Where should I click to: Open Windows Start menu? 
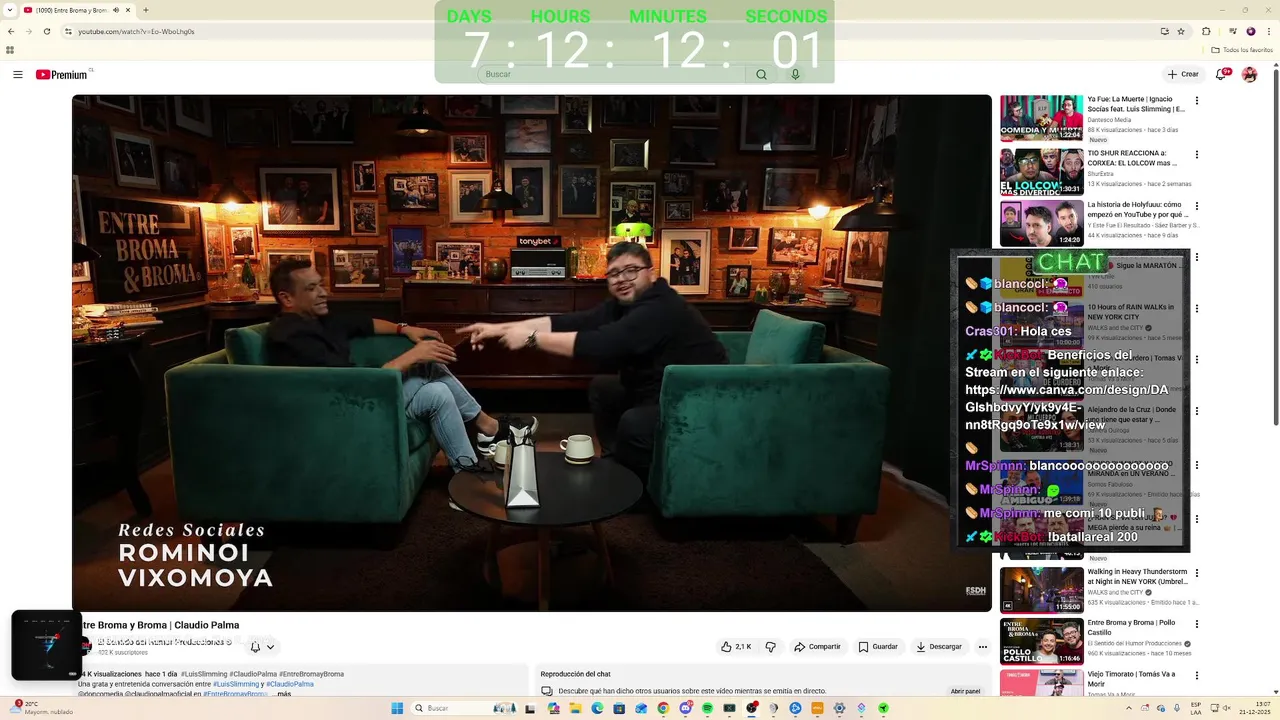tap(397, 708)
